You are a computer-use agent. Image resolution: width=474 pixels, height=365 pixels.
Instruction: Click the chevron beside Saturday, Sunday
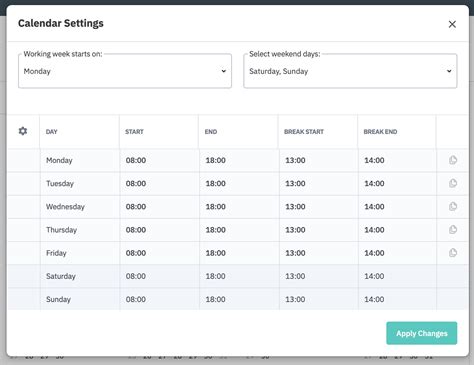click(x=449, y=71)
